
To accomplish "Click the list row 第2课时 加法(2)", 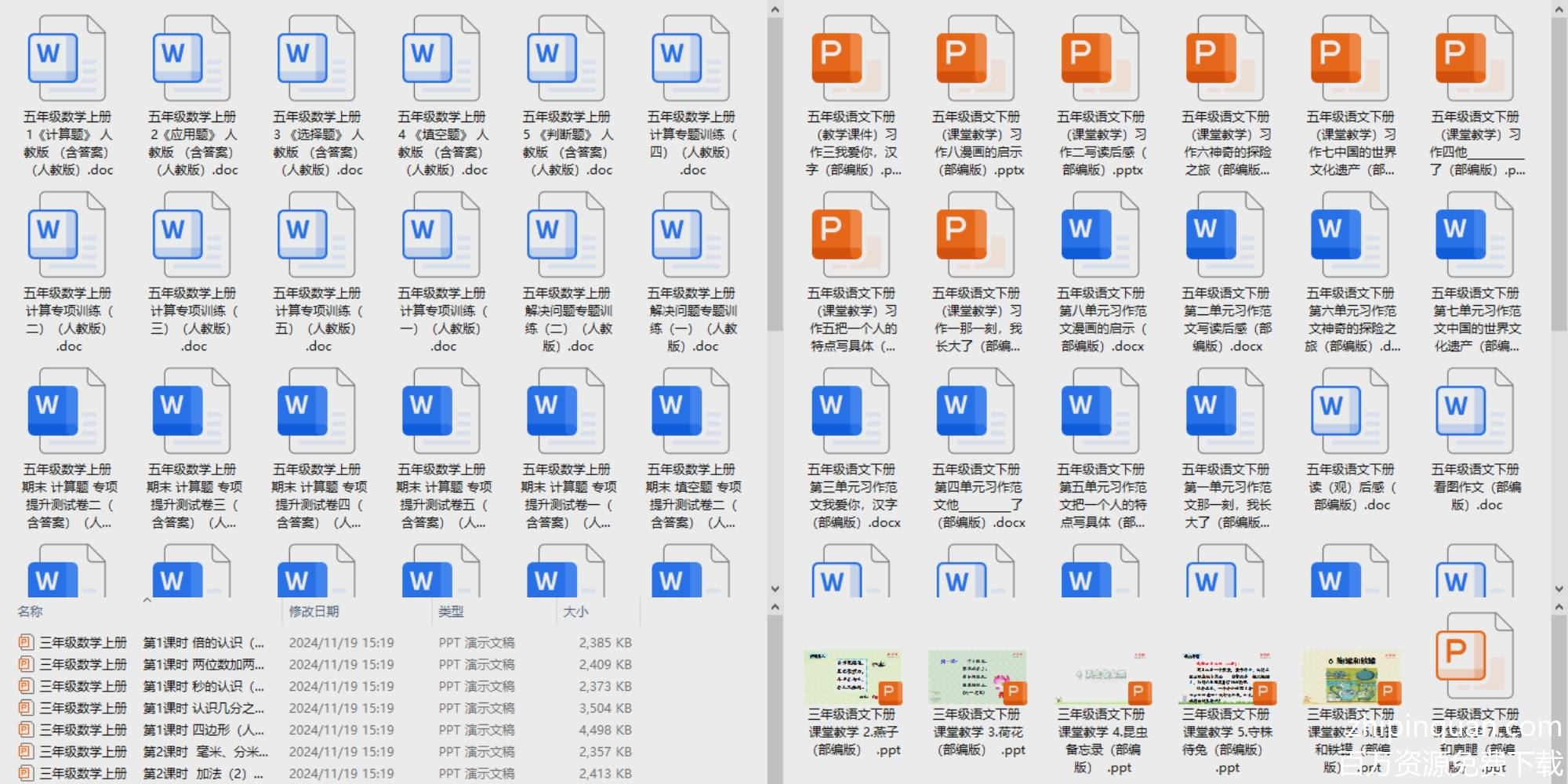I will click(x=325, y=774).
